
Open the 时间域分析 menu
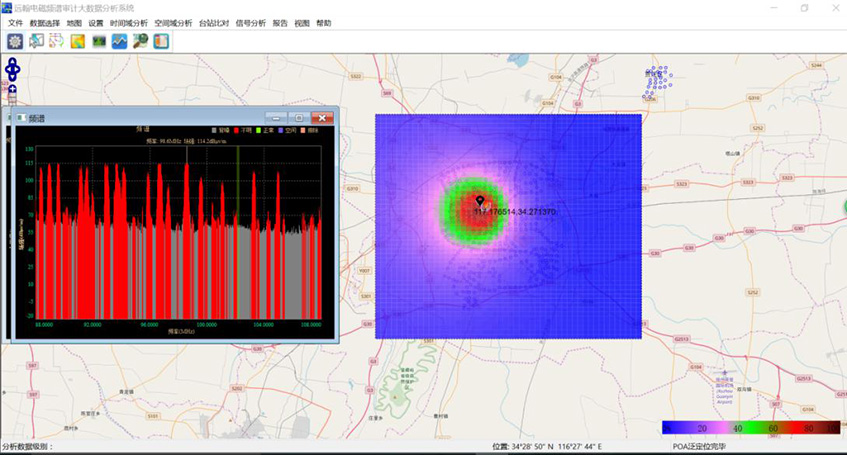click(x=129, y=23)
